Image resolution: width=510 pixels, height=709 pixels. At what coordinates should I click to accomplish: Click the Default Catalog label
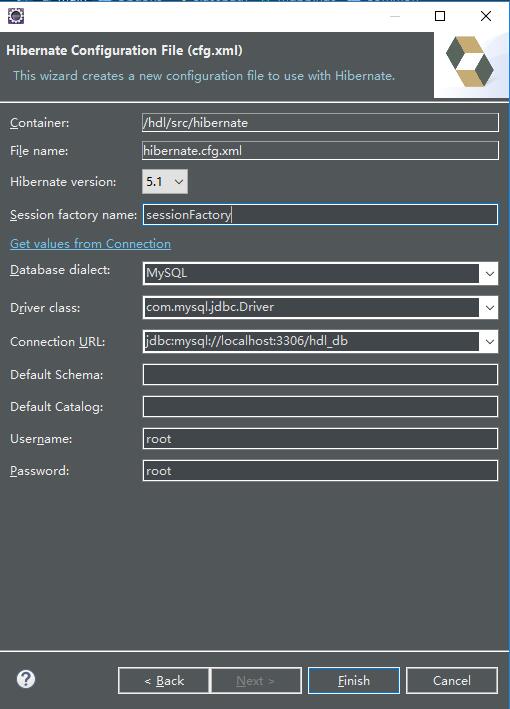57,407
